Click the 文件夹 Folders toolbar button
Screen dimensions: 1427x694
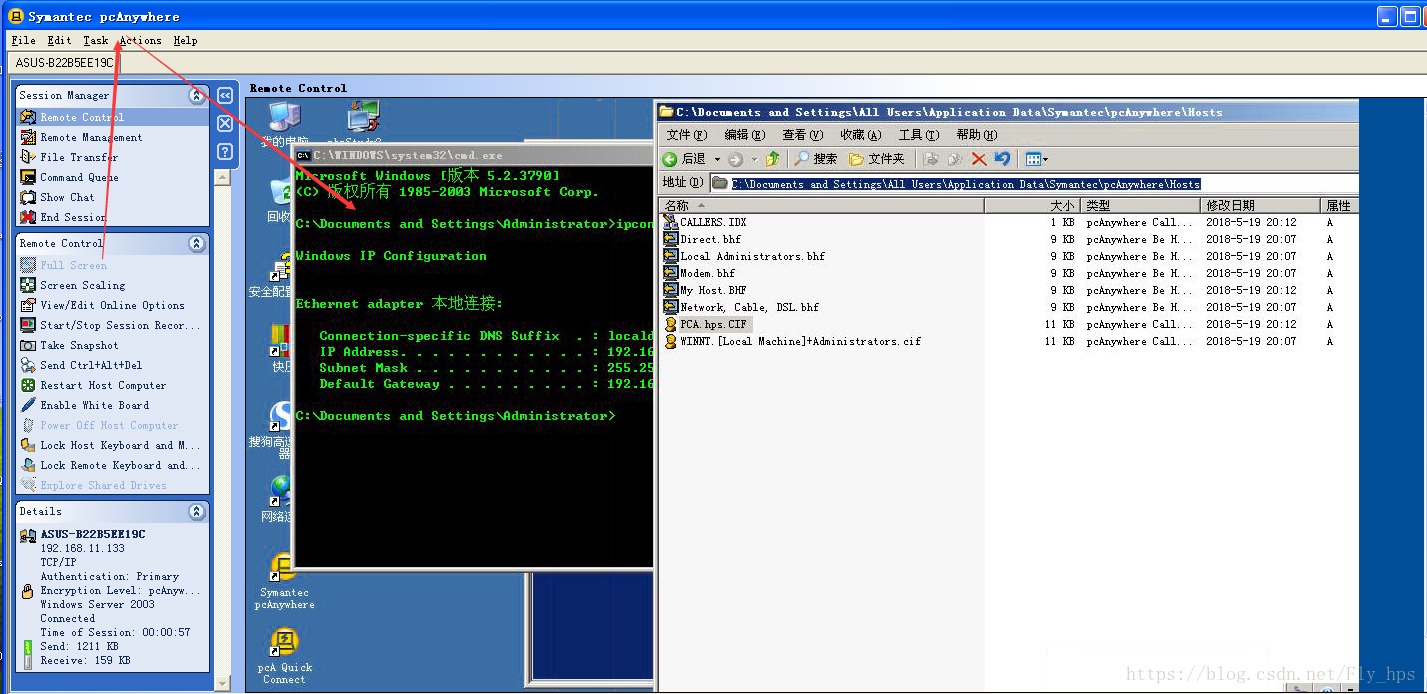click(x=876, y=159)
